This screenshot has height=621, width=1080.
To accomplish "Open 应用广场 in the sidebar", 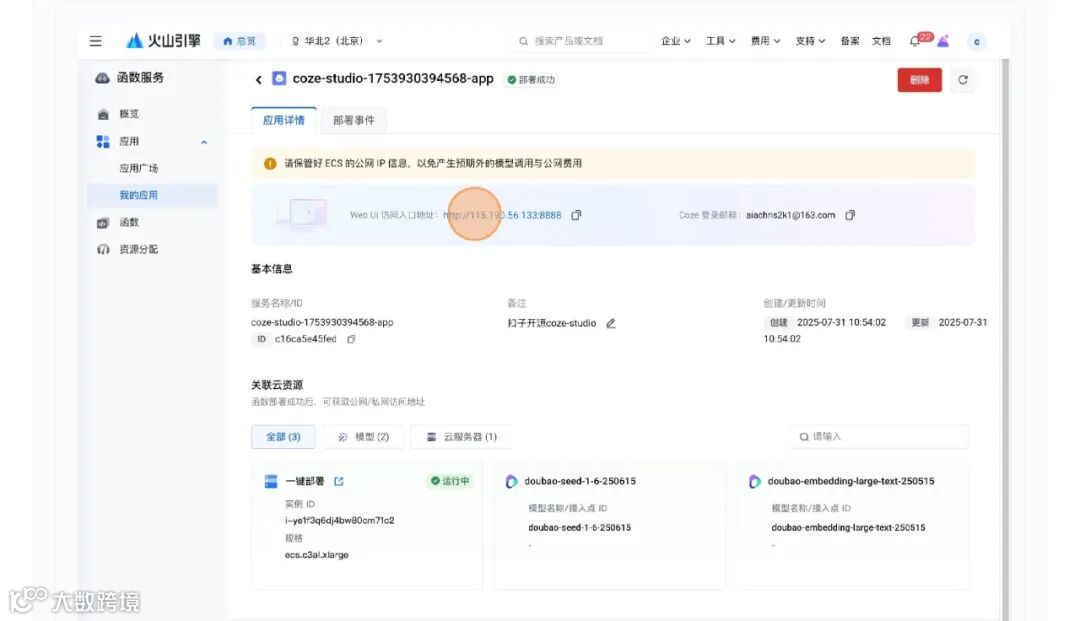I will (x=138, y=168).
